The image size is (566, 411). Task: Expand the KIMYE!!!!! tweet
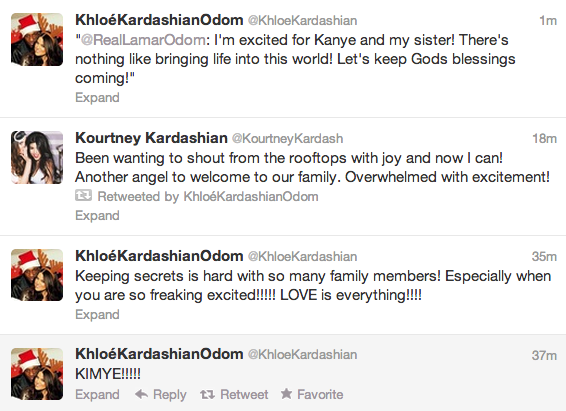[x=97, y=394]
